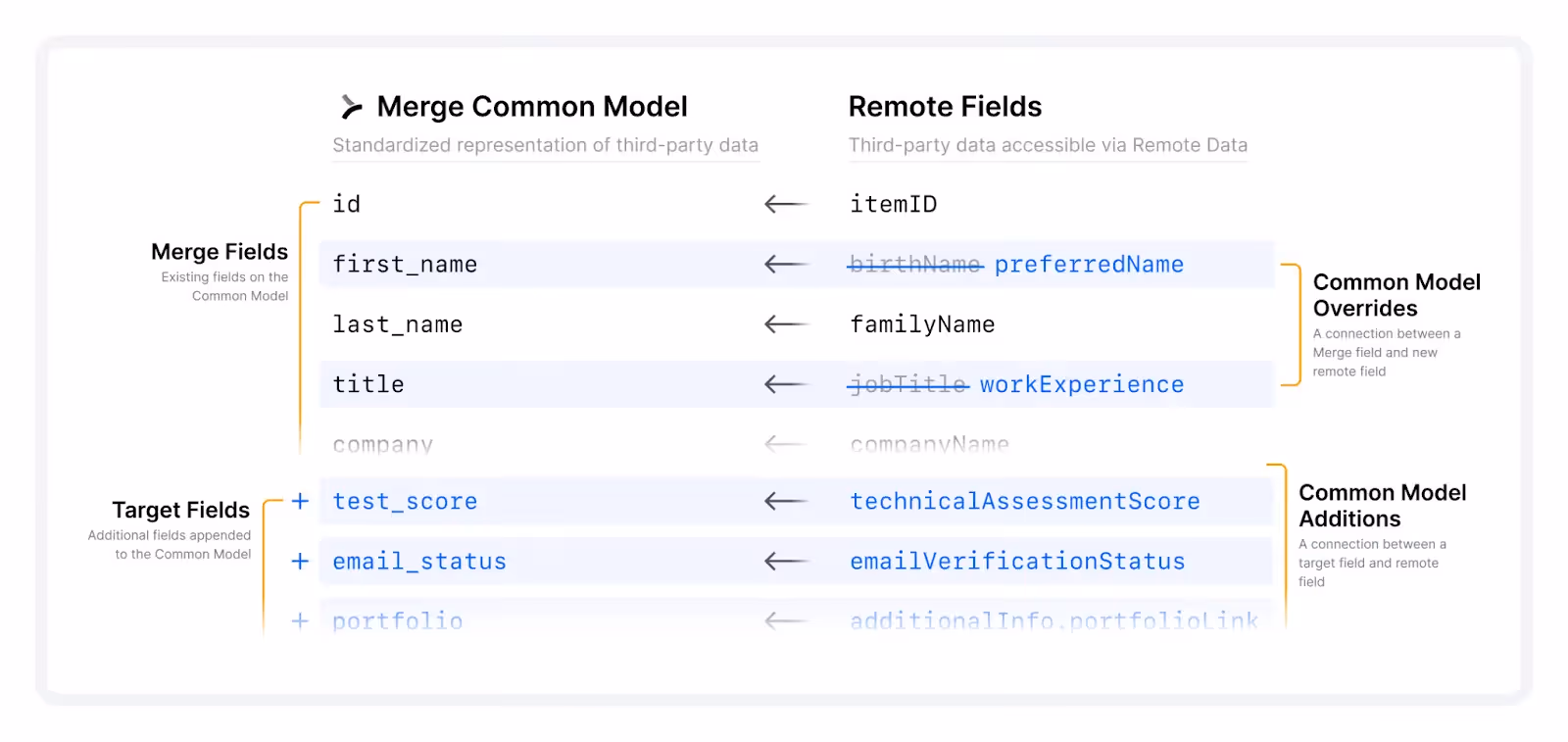The image size is (1568, 742).
Task: Click the arrow in the title row
Action: tap(786, 384)
